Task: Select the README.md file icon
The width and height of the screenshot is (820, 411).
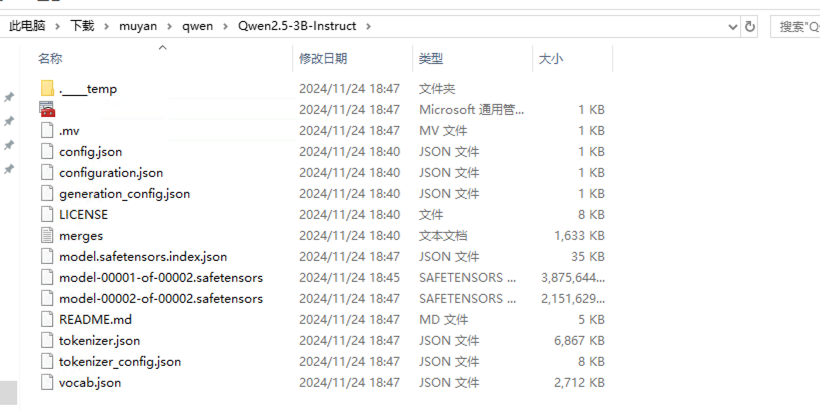Action: pos(47,320)
